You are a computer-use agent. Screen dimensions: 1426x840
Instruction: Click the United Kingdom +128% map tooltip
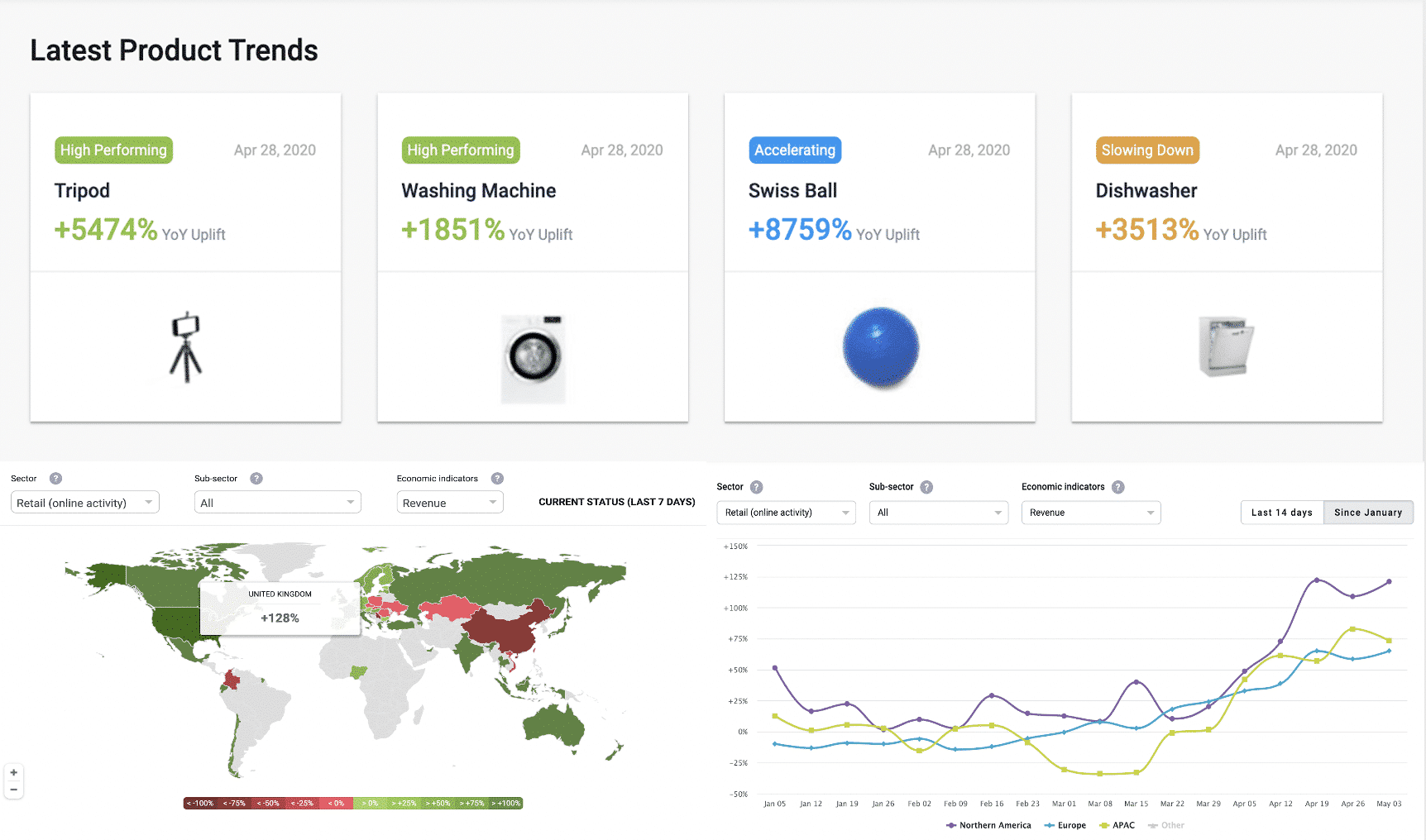pyautogui.click(x=280, y=609)
